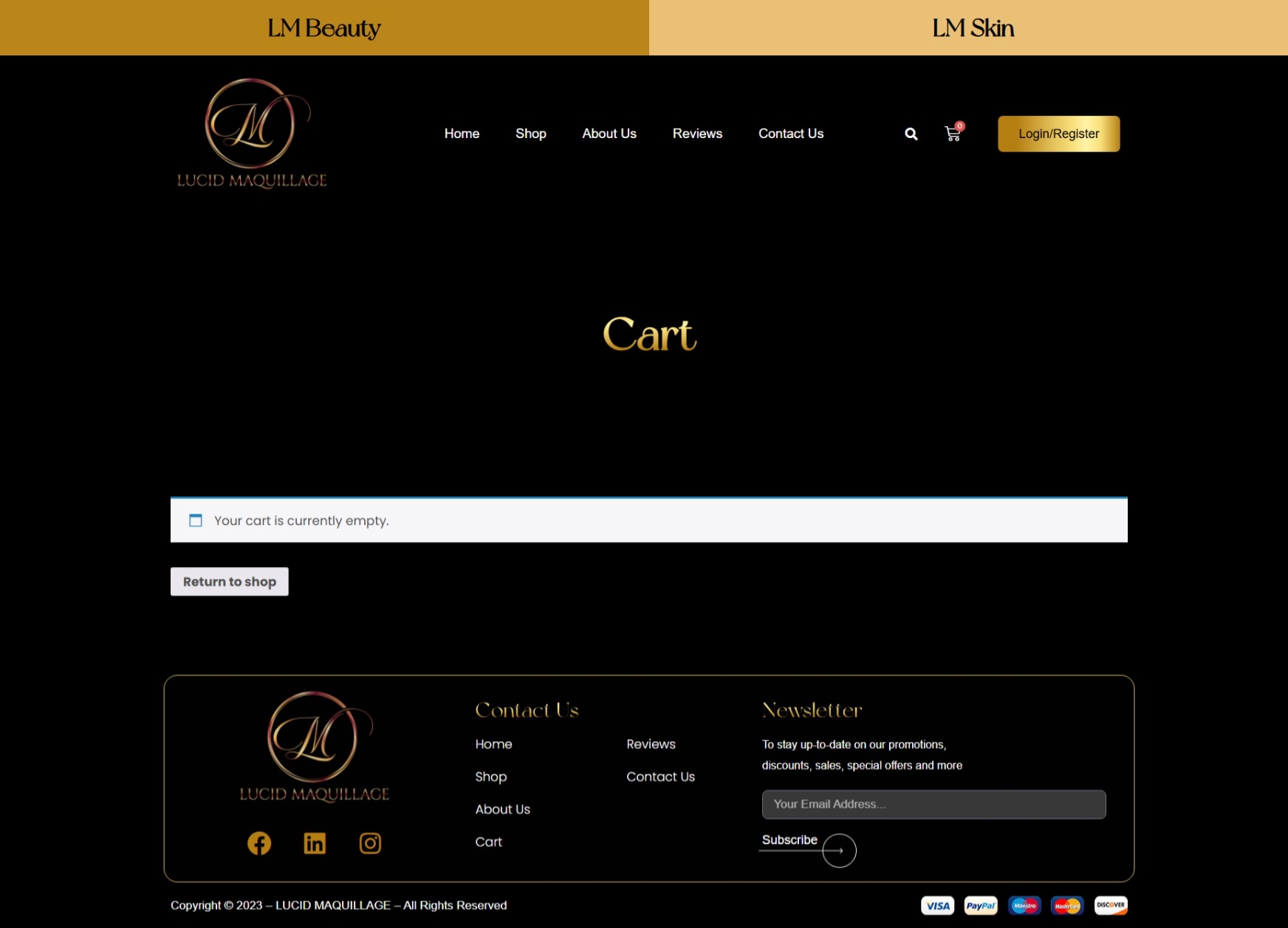Click the Lucid Maquillage header logo
The width and height of the screenshot is (1288, 928).
[x=252, y=134]
